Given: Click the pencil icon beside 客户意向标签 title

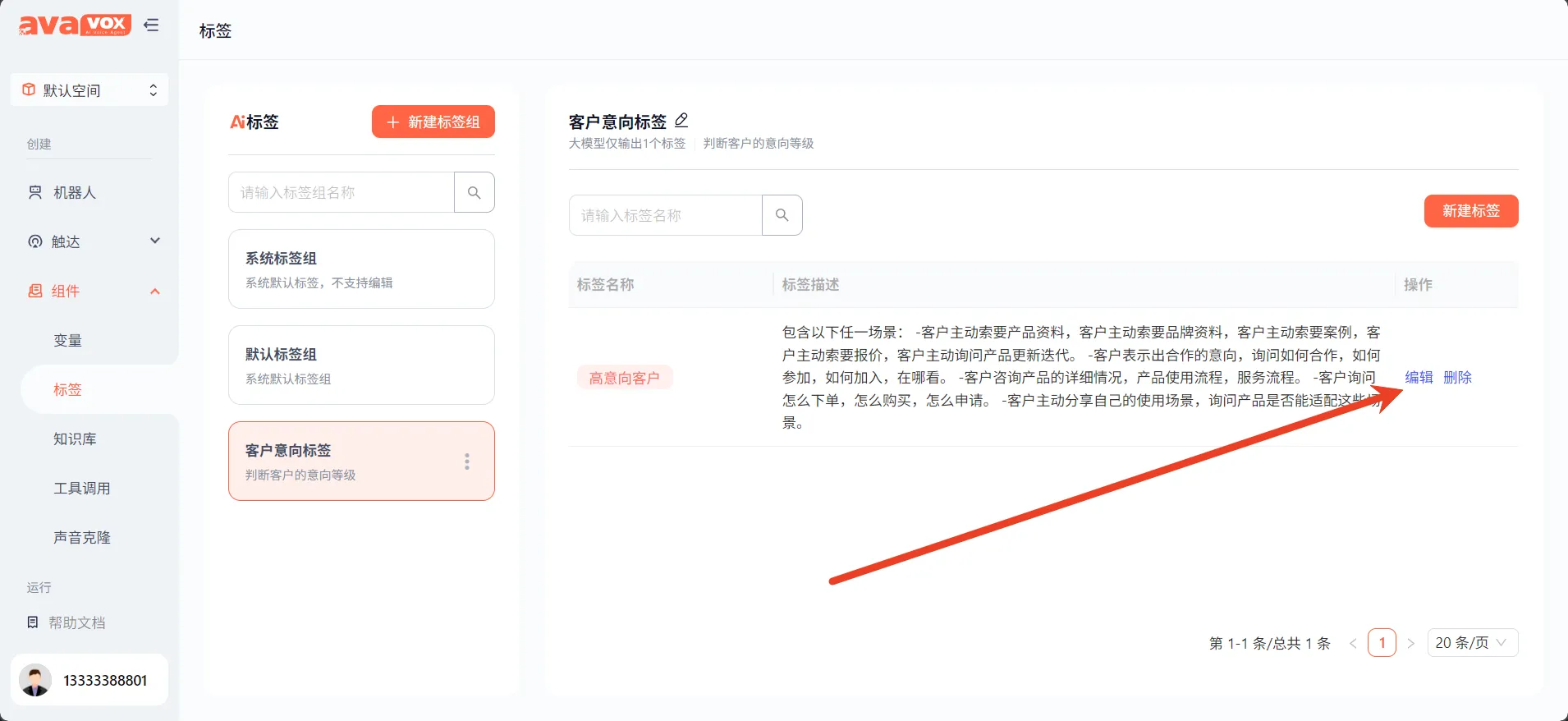Looking at the screenshot, I should tap(681, 121).
